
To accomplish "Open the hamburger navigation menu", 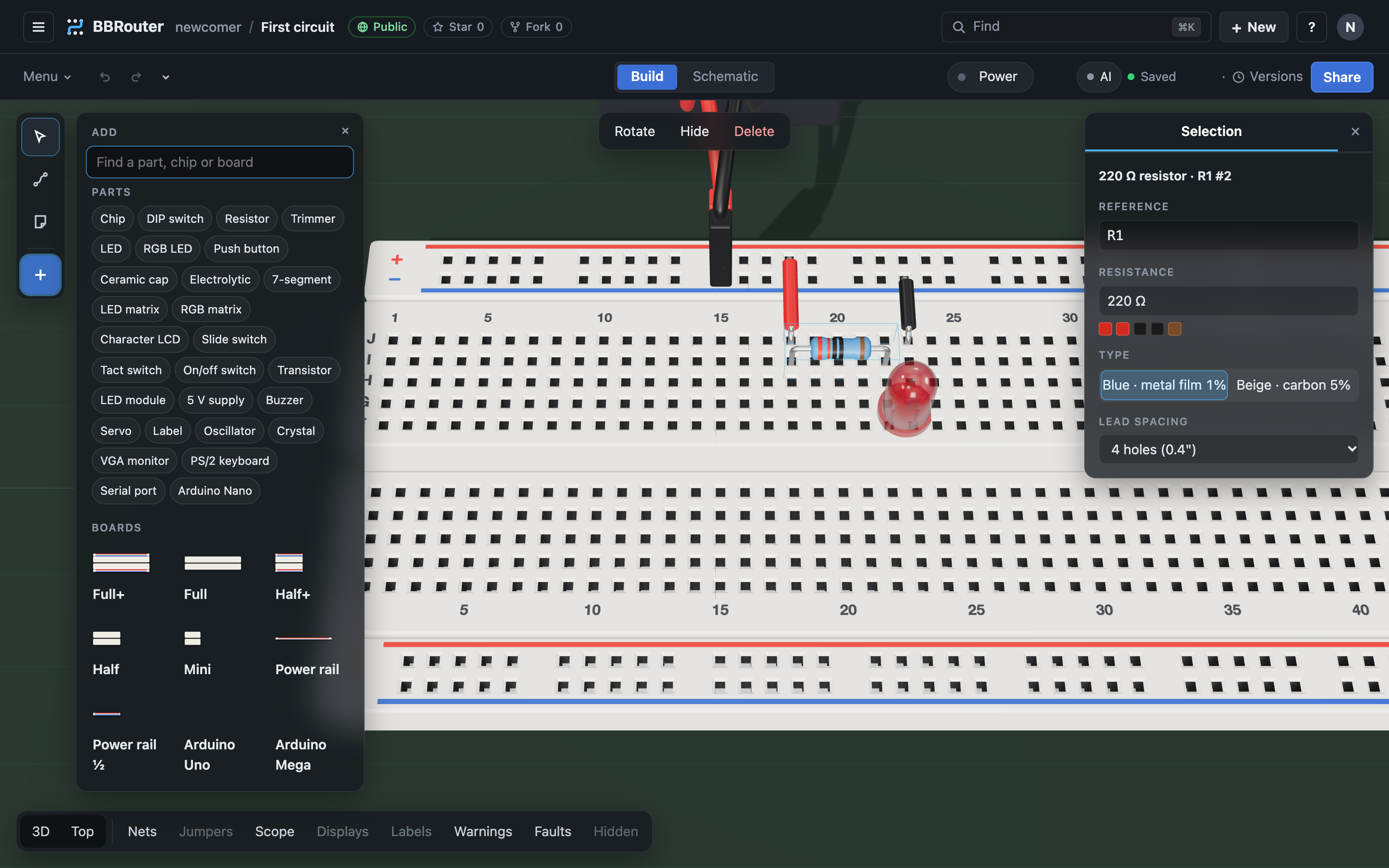I will [x=39, y=27].
